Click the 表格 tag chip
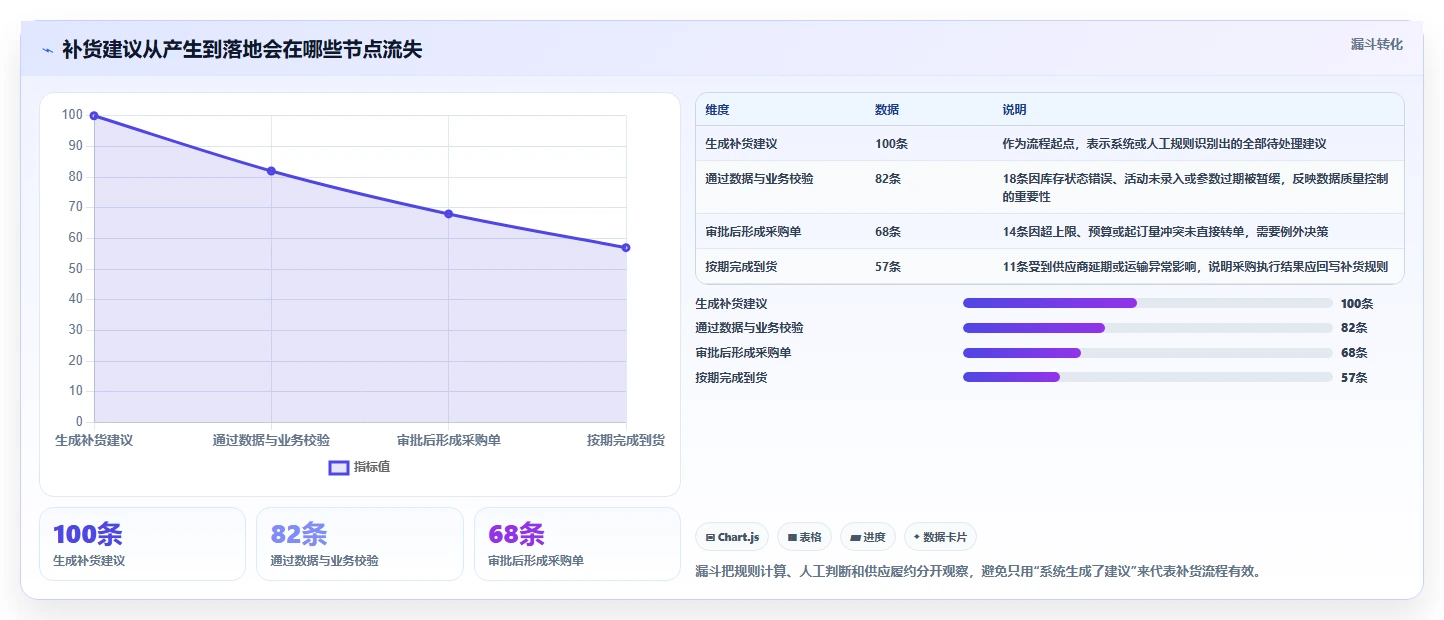 805,537
